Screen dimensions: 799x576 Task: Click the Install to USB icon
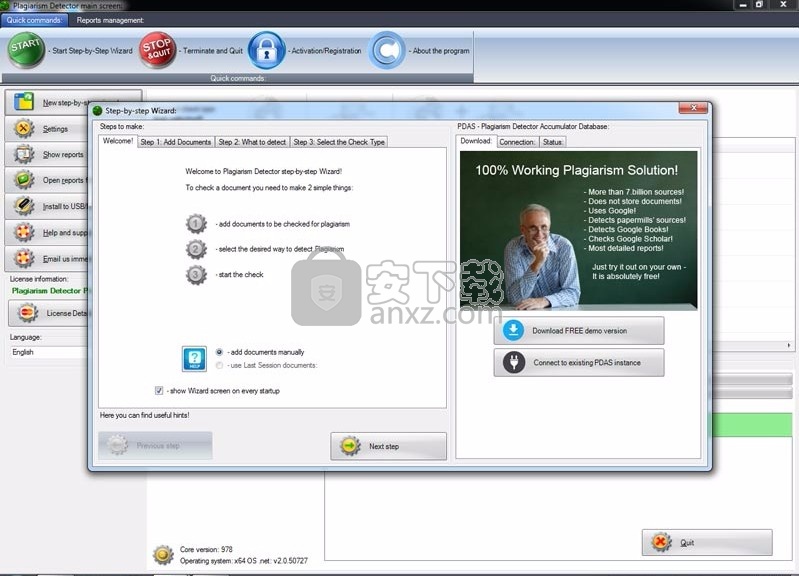[x=24, y=206]
